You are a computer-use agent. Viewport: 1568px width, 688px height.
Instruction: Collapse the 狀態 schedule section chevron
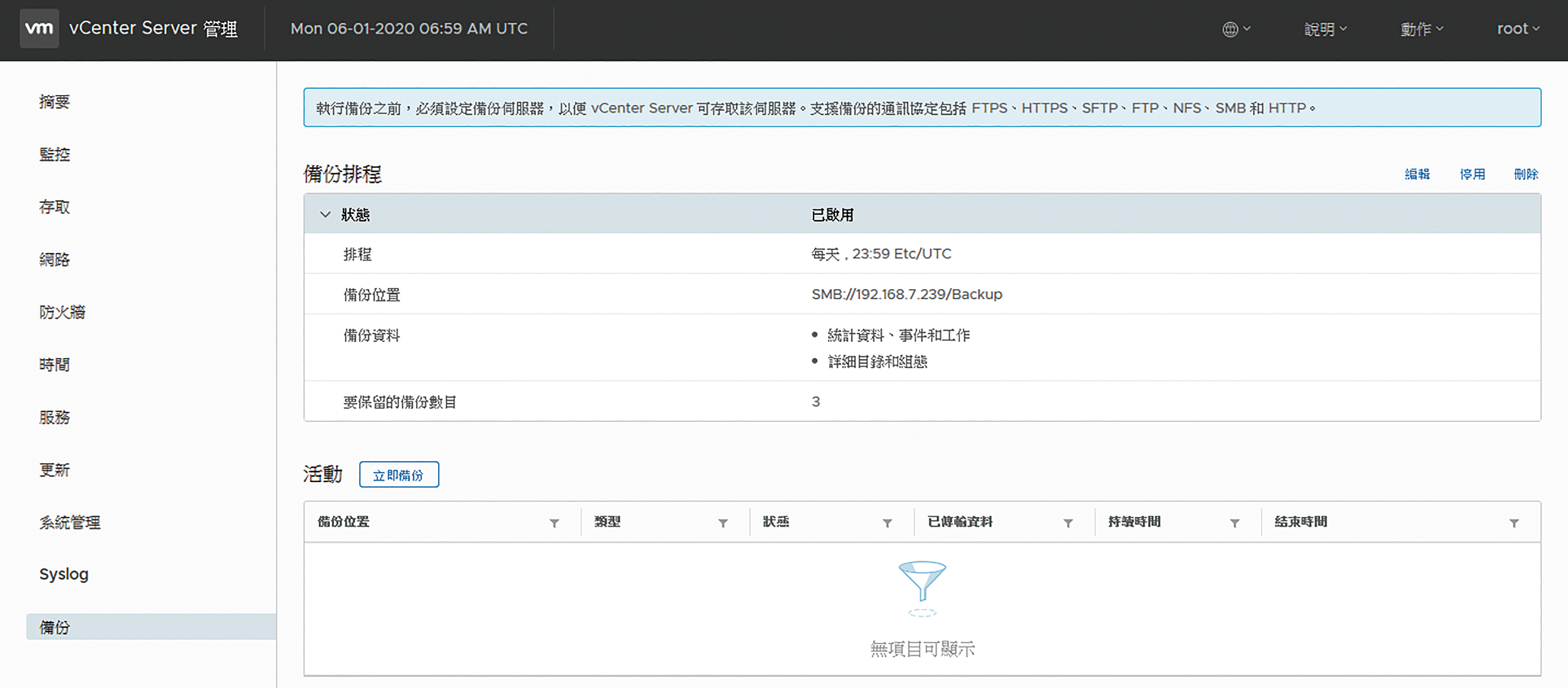[325, 214]
